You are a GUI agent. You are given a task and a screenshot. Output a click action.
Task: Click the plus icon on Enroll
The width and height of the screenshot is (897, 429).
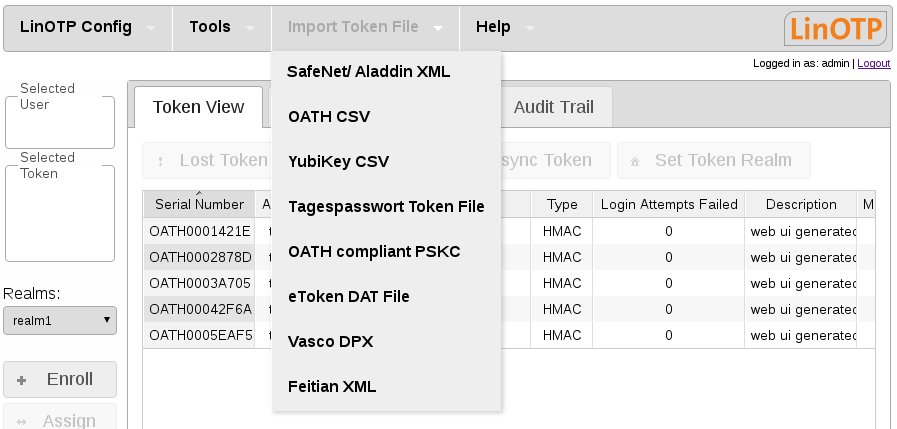(22, 380)
